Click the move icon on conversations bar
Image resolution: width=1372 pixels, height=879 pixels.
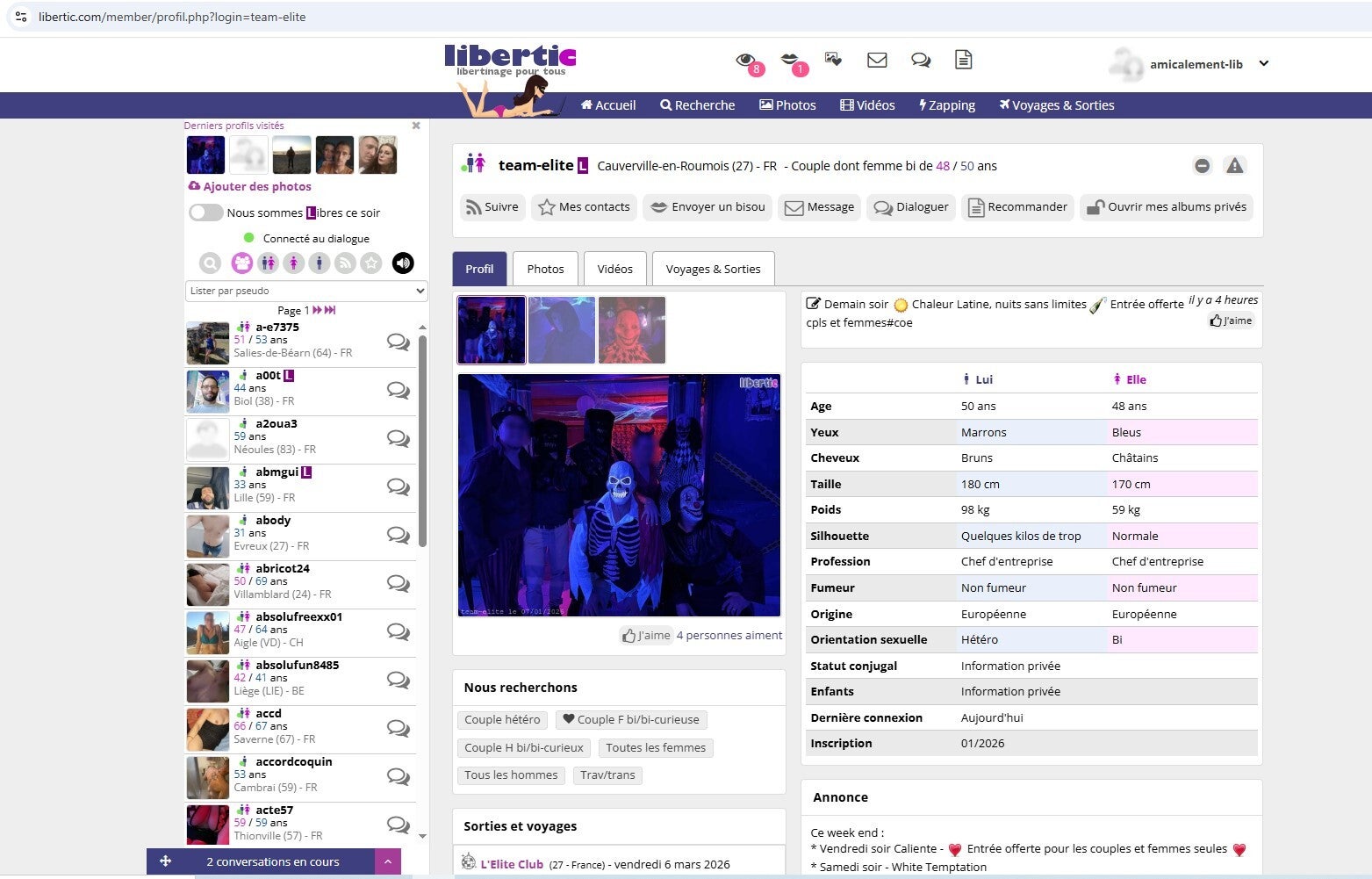coord(165,861)
